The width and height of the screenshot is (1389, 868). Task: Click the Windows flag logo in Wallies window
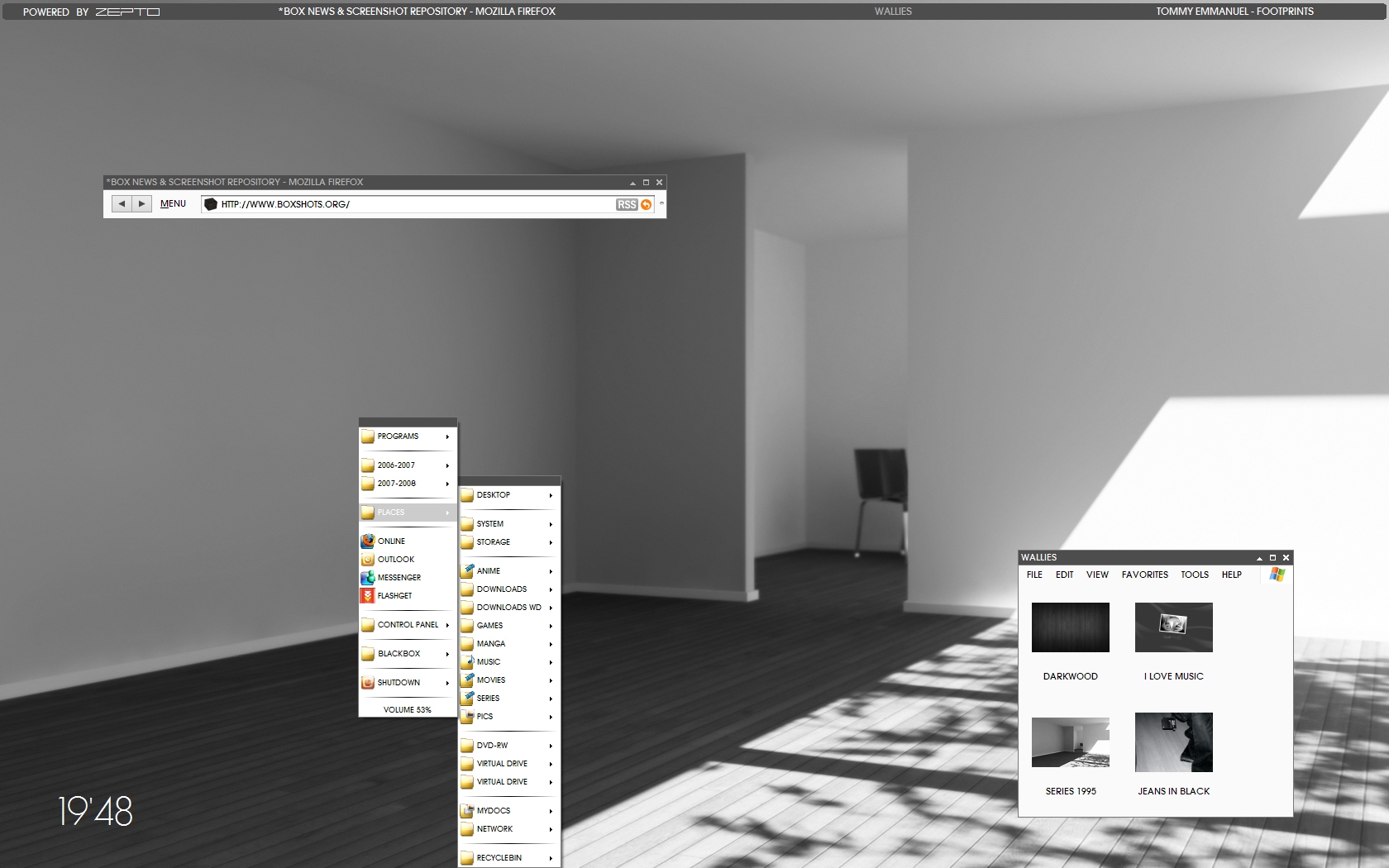click(1277, 574)
